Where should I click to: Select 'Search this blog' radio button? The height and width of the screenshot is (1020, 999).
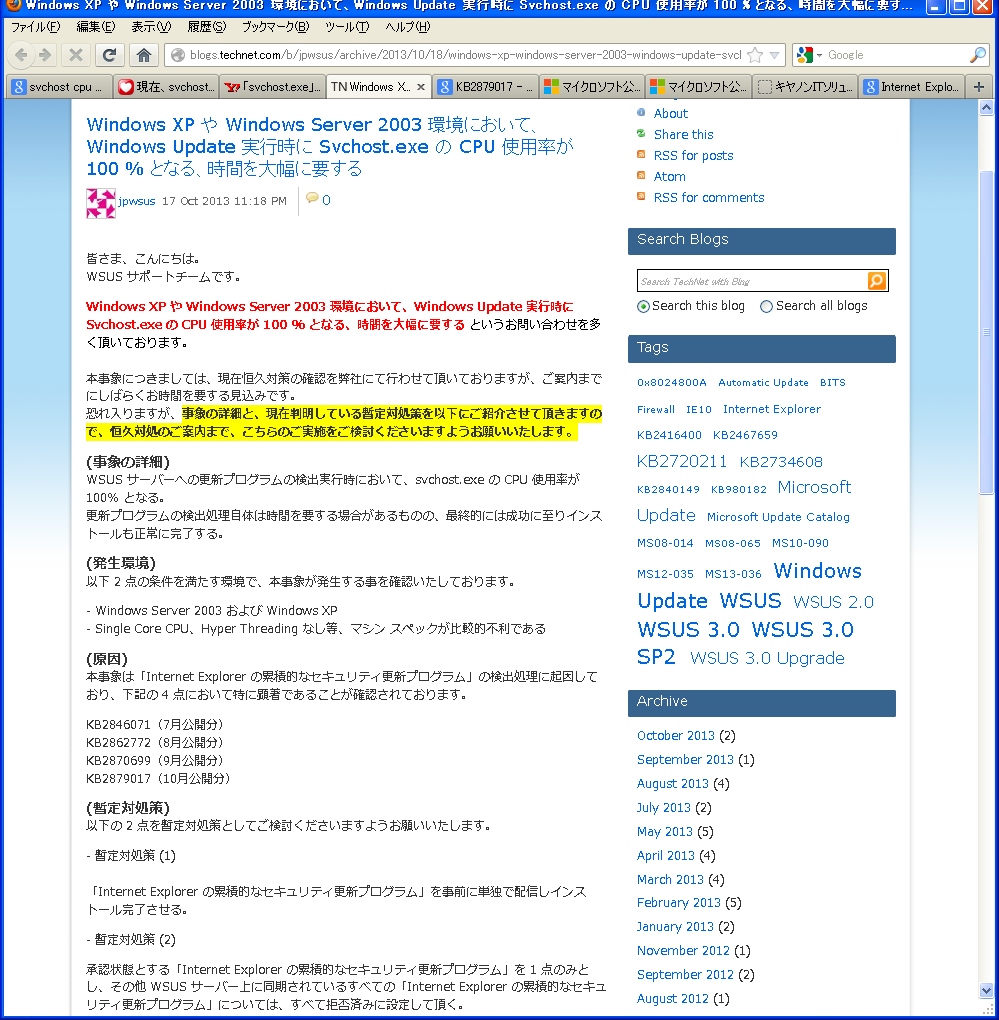click(643, 307)
